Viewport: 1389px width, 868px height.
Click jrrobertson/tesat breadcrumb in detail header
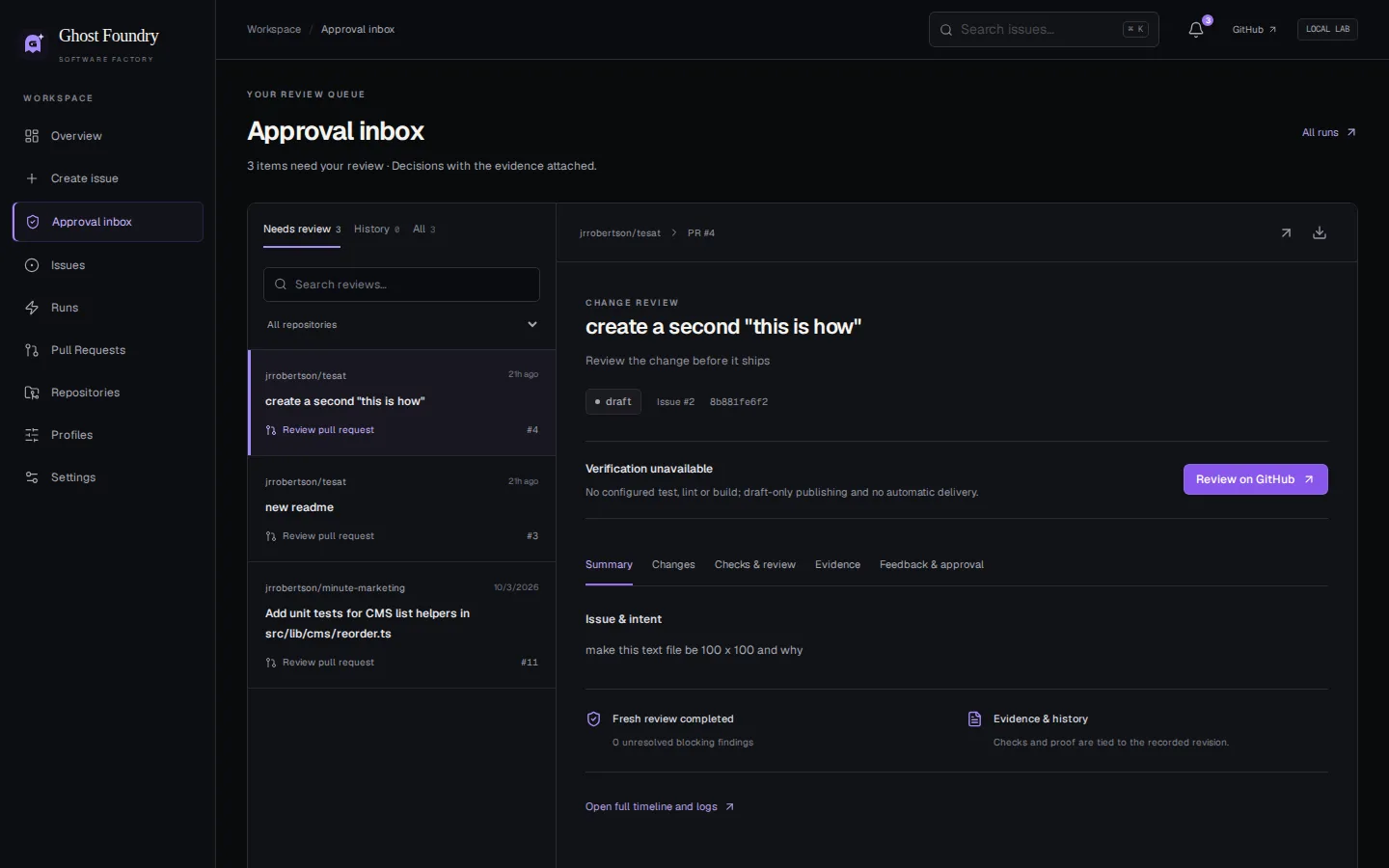coord(620,233)
